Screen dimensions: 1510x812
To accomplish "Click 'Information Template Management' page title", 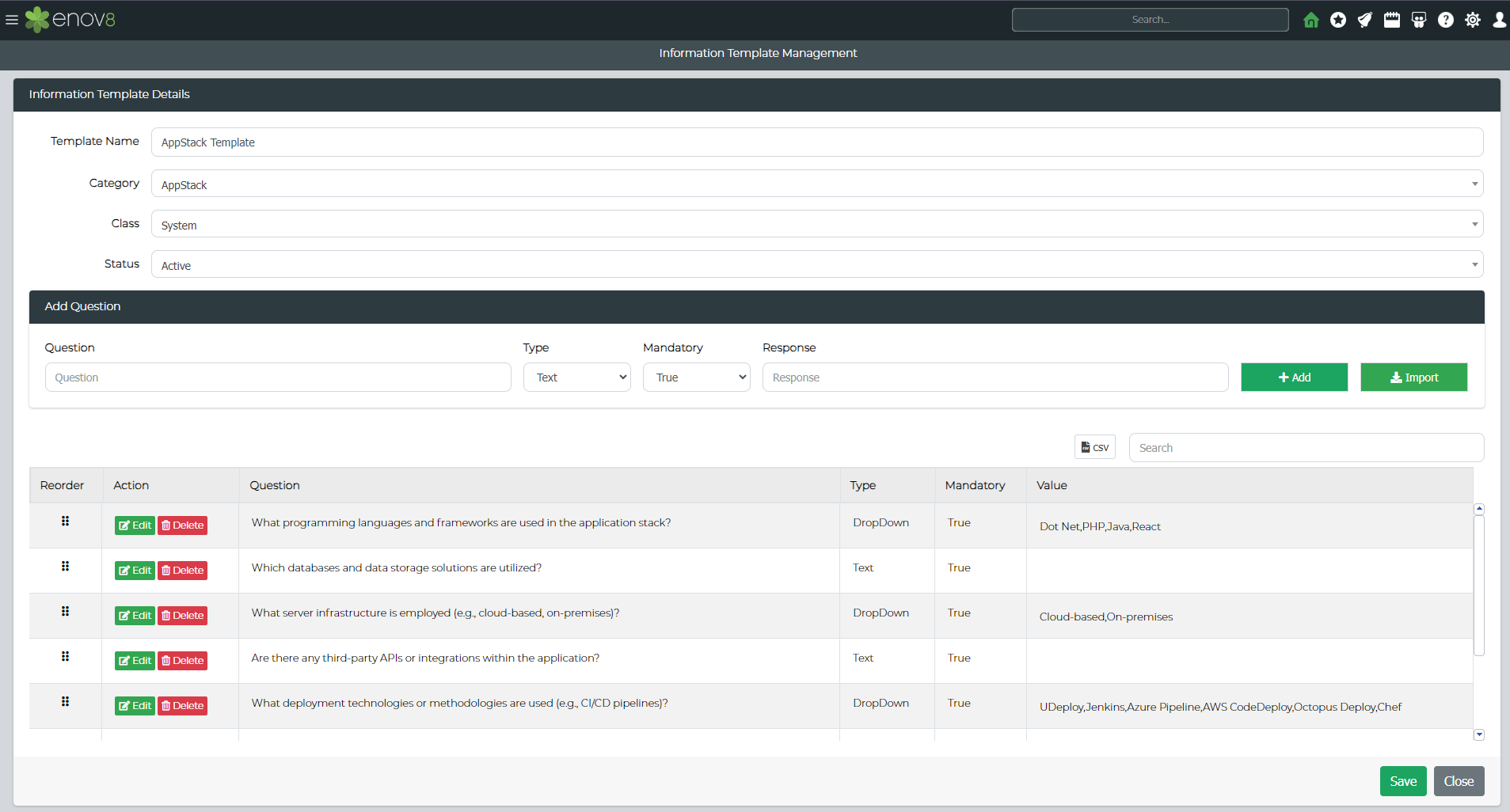I will pos(758,53).
